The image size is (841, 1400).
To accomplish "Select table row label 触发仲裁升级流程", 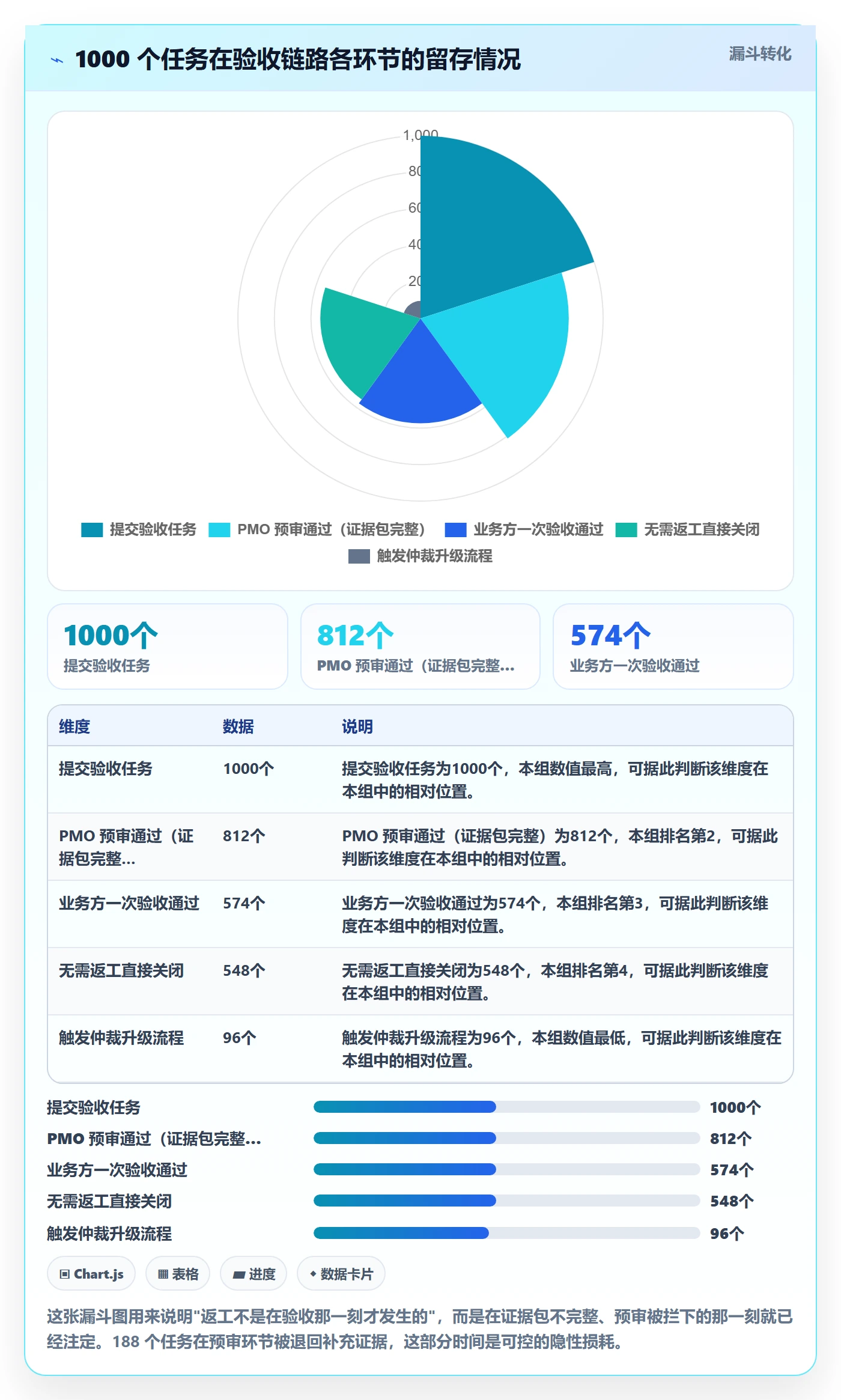I will coord(121,1038).
